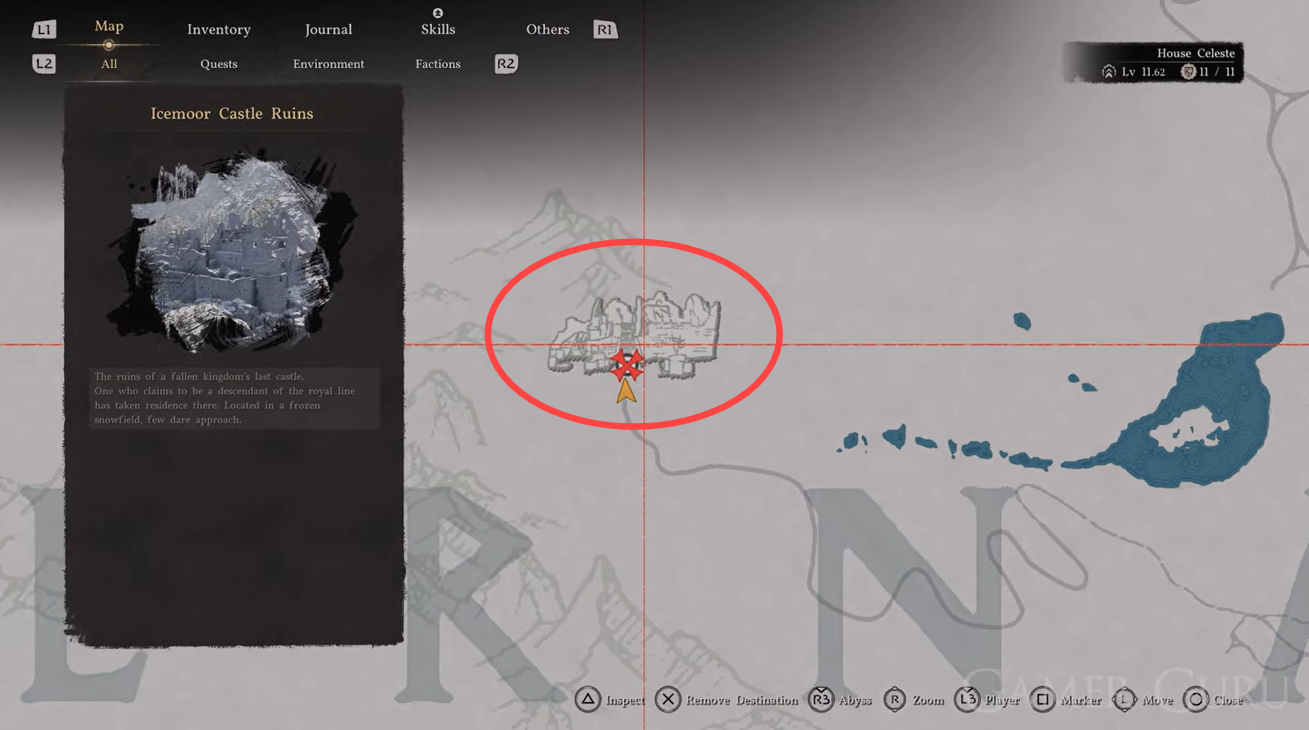The height and width of the screenshot is (730, 1309).
Task: Click the 11 / 11 counter
Action: 1217,72
